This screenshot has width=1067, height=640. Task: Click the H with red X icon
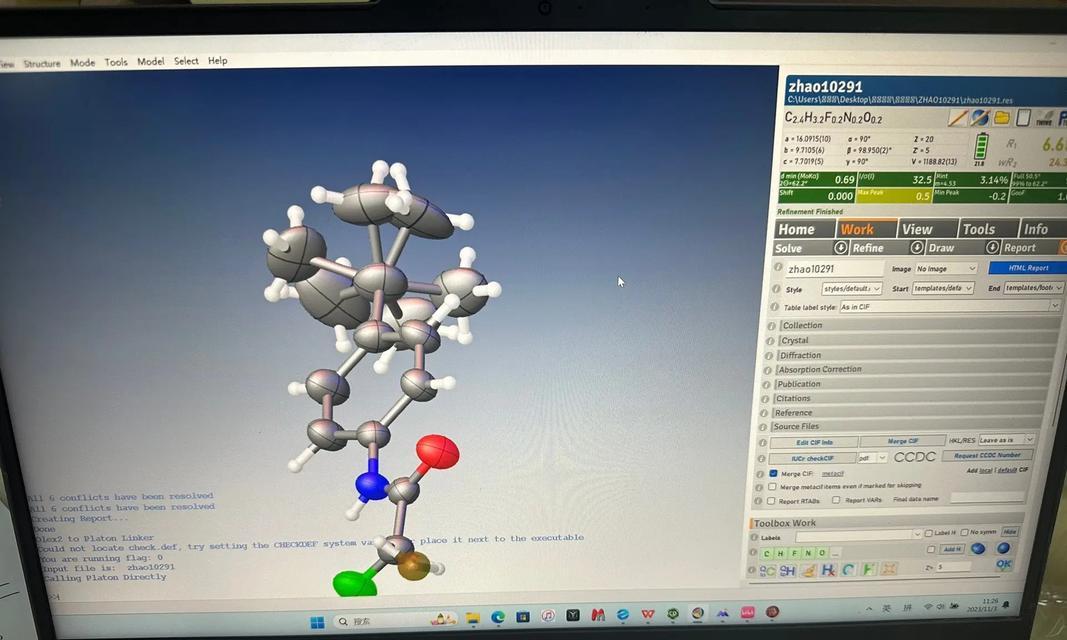click(828, 570)
